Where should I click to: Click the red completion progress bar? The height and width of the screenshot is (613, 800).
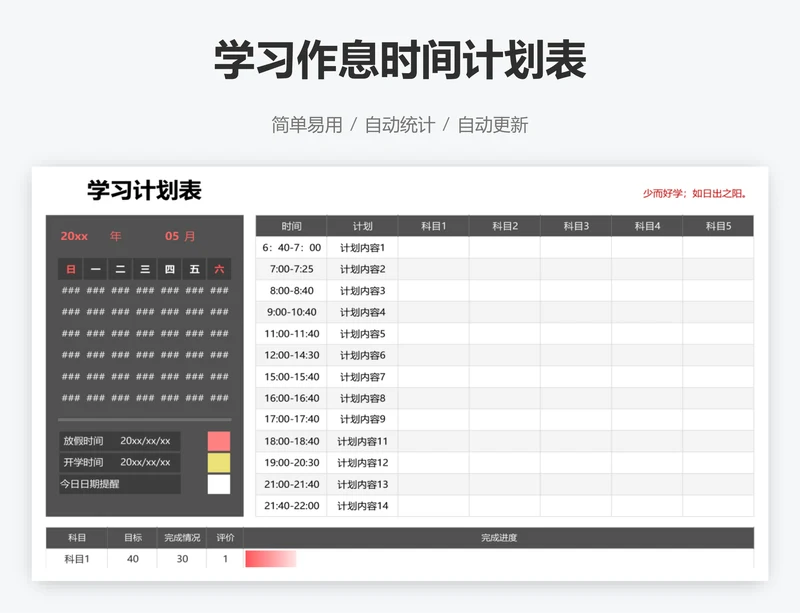270,559
